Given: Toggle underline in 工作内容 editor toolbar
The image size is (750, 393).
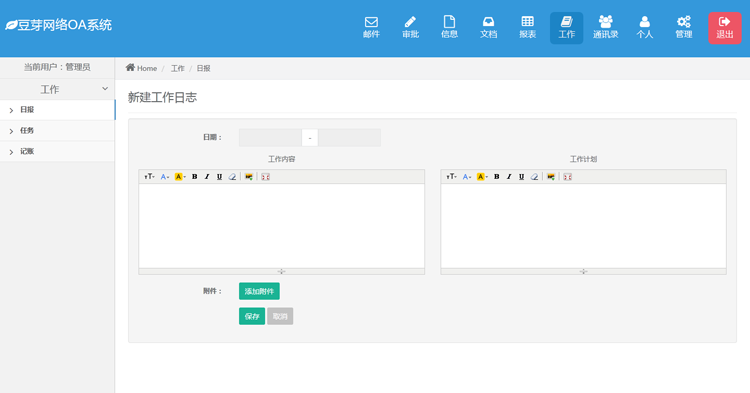Looking at the screenshot, I should (x=220, y=176).
